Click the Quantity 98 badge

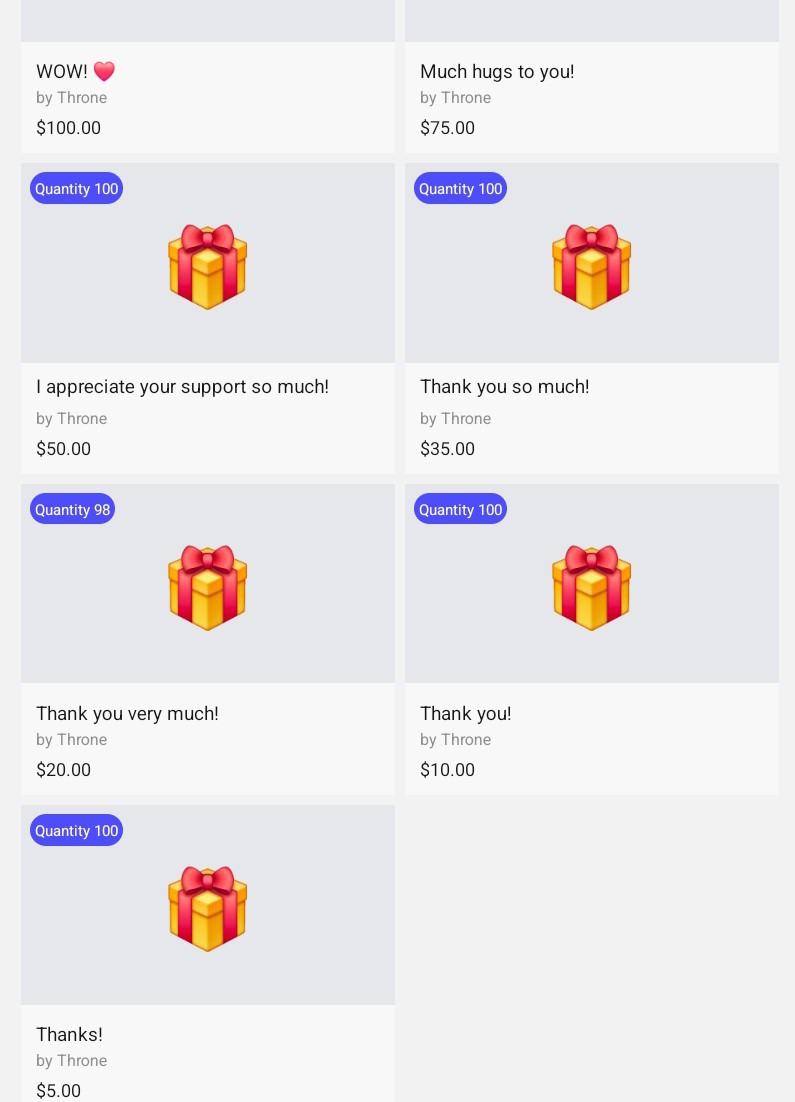(x=72, y=509)
